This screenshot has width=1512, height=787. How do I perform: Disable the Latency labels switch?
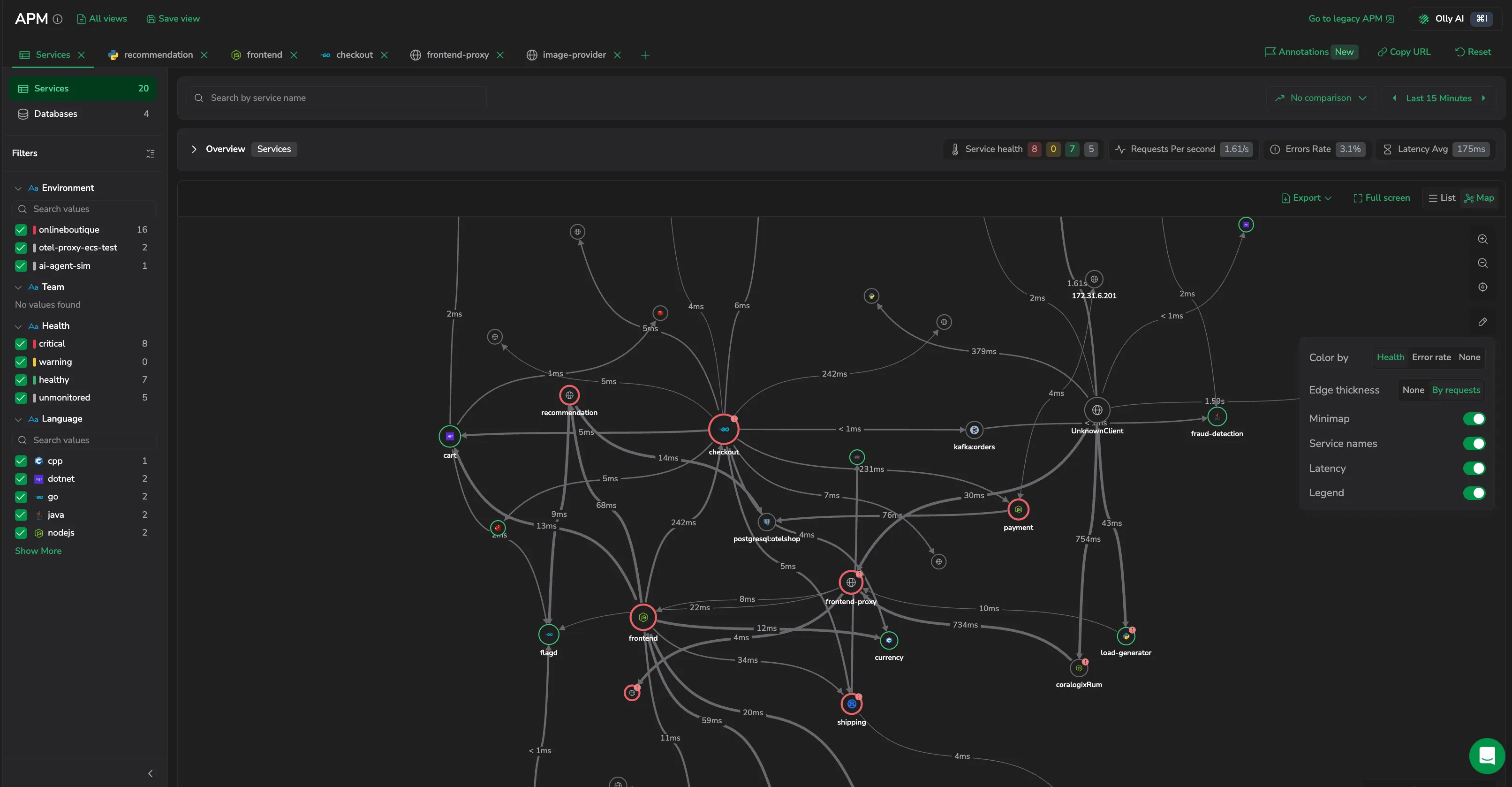pos(1474,469)
